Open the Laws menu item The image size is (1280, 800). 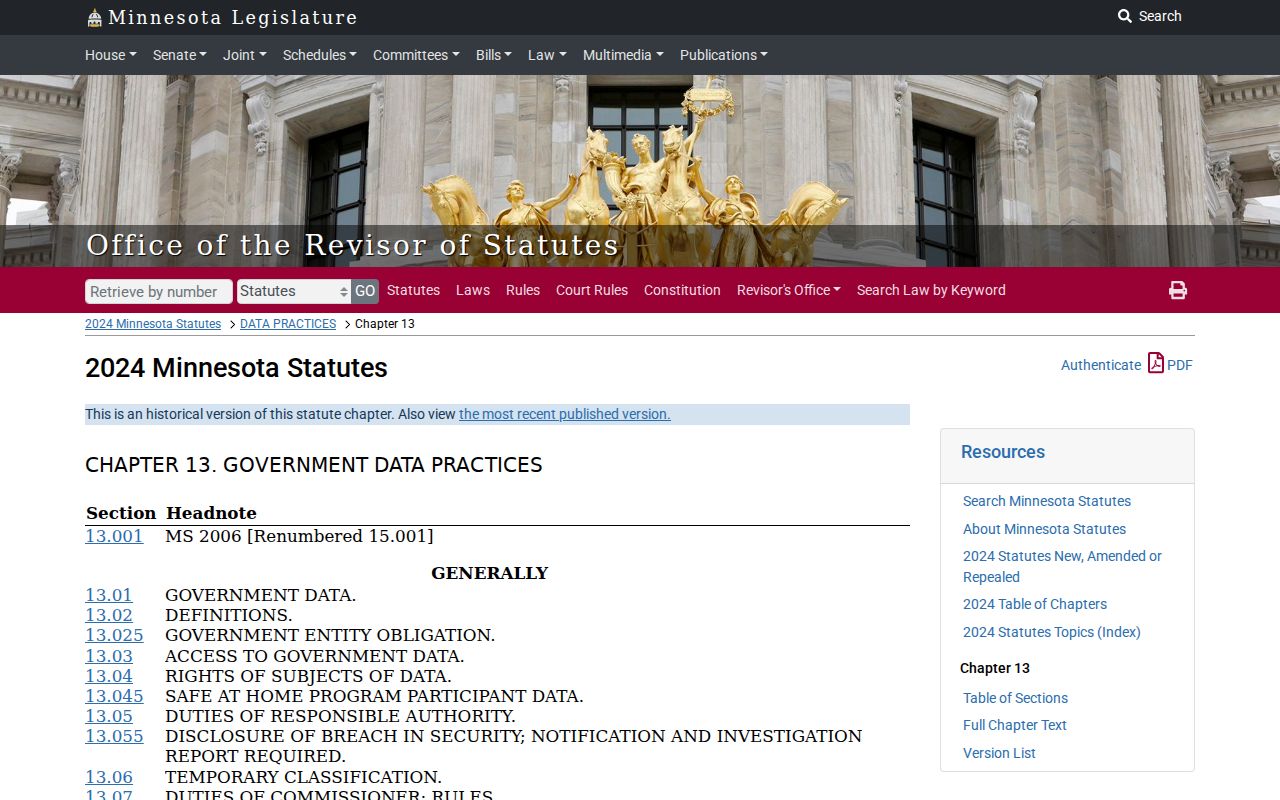pyautogui.click(x=473, y=290)
